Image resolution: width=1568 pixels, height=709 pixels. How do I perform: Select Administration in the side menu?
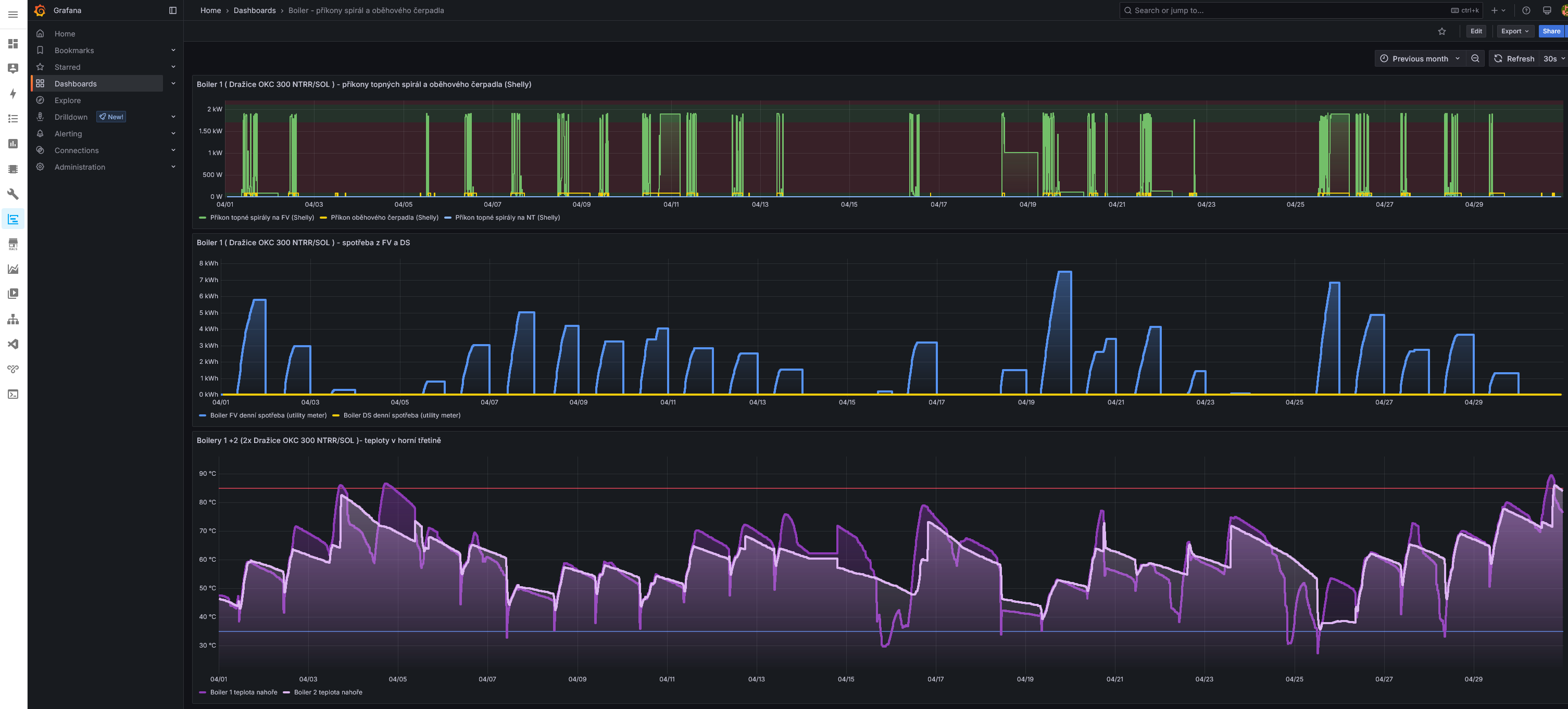(x=80, y=168)
